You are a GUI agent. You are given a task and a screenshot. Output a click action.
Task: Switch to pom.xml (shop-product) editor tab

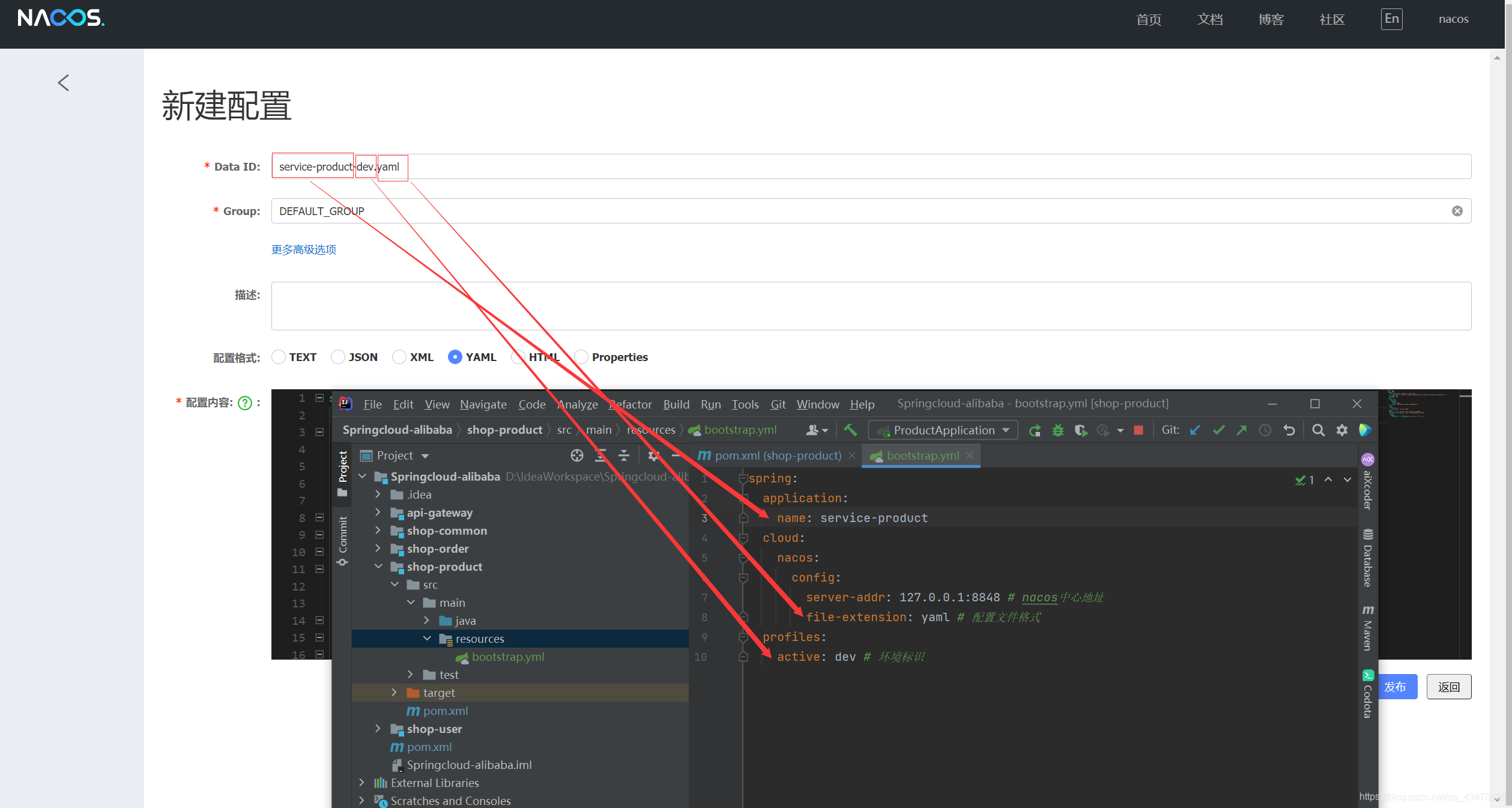[x=777, y=455]
